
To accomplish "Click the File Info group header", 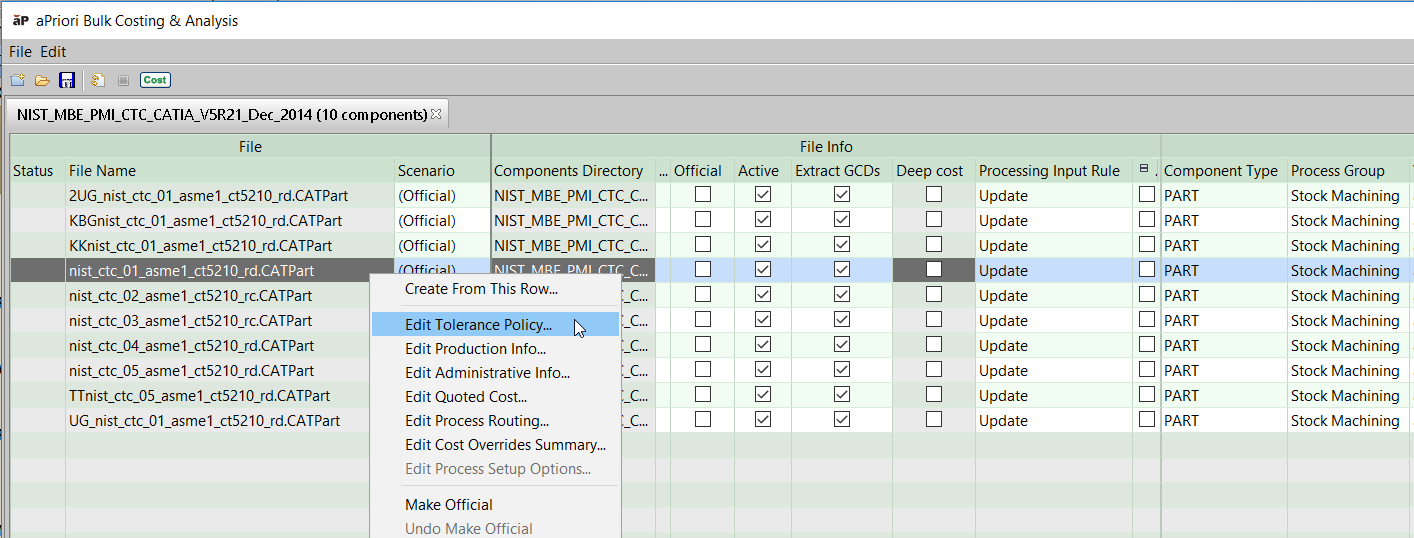I will tap(826, 147).
